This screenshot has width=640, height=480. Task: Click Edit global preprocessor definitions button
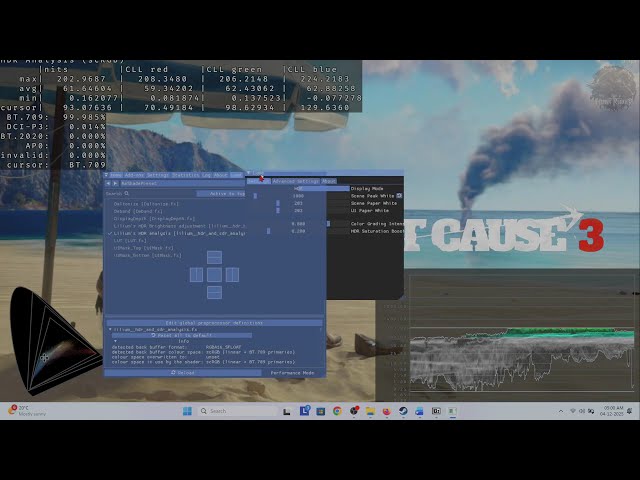click(214, 323)
